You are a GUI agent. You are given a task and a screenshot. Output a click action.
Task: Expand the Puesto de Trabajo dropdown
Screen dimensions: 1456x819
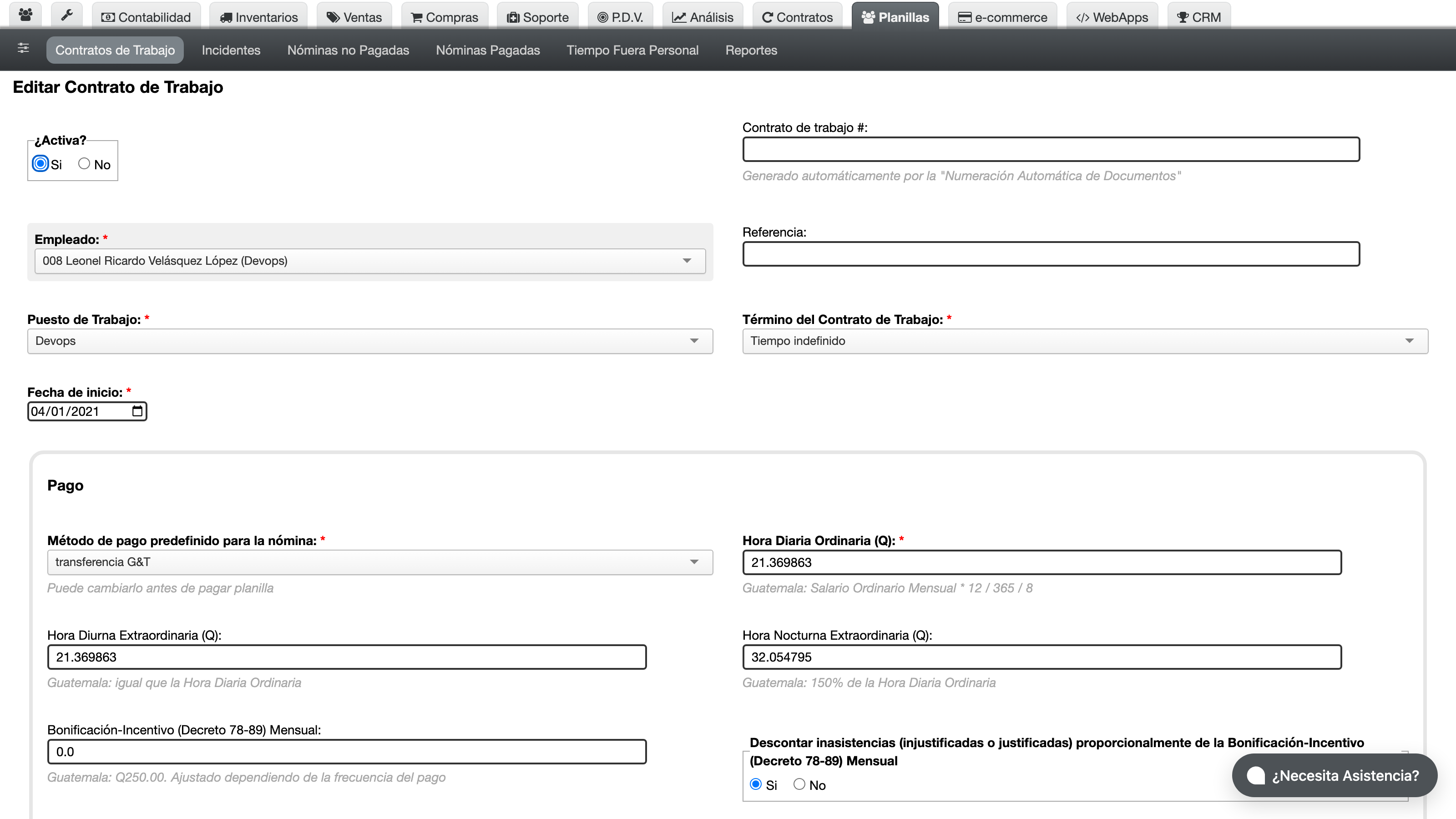tap(370, 341)
